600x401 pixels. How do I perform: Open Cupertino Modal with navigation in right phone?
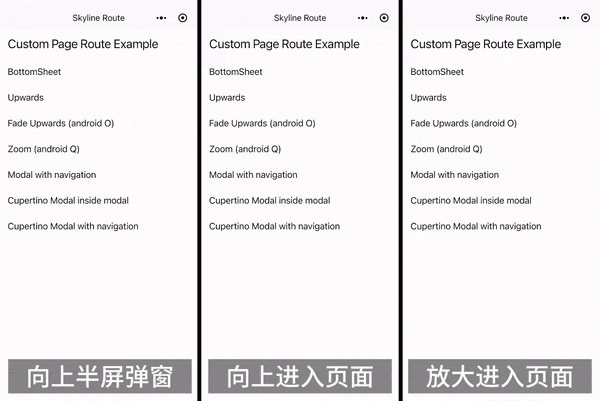pos(476,226)
